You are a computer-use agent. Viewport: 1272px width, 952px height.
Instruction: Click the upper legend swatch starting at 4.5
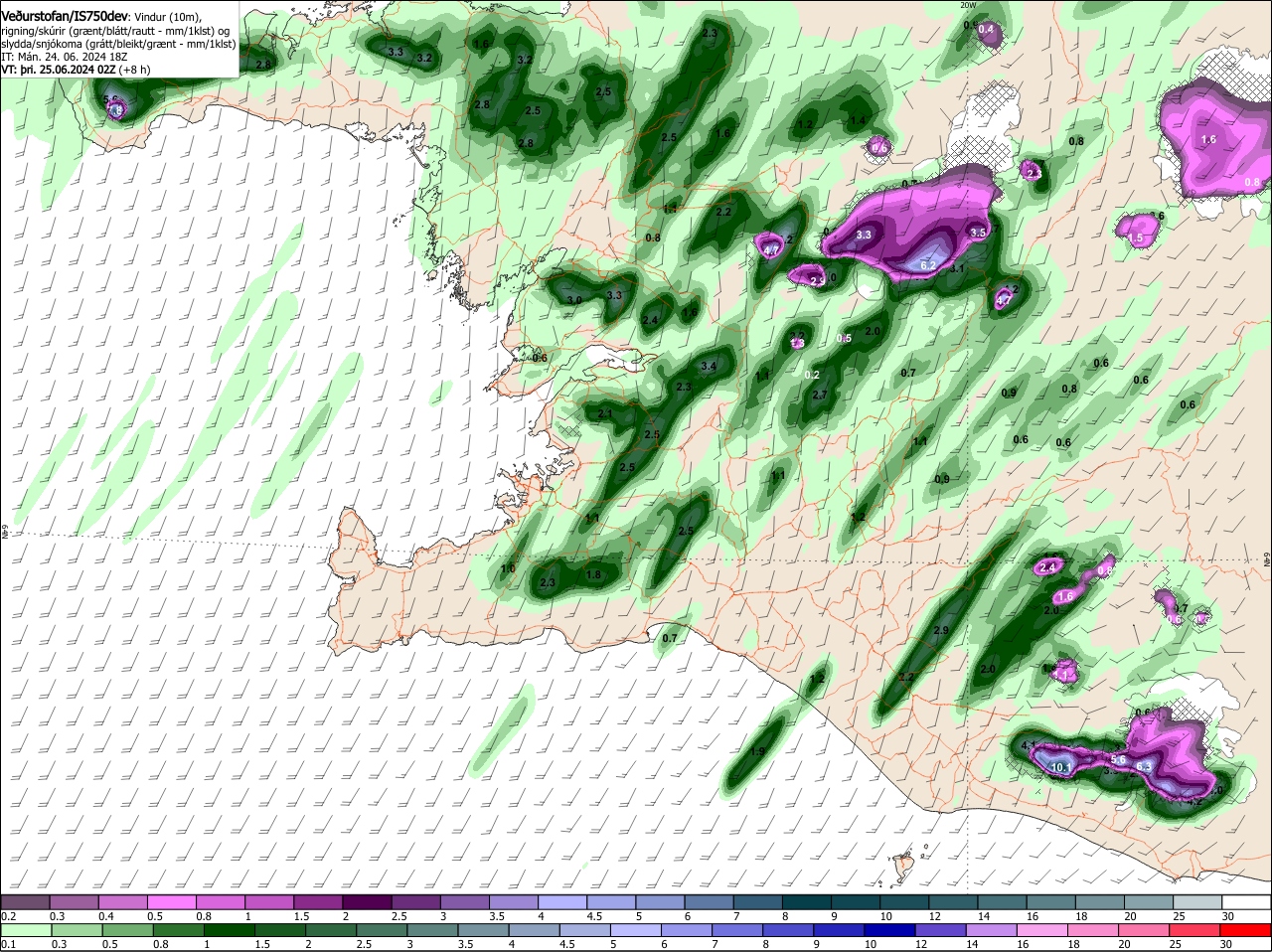coord(610,902)
